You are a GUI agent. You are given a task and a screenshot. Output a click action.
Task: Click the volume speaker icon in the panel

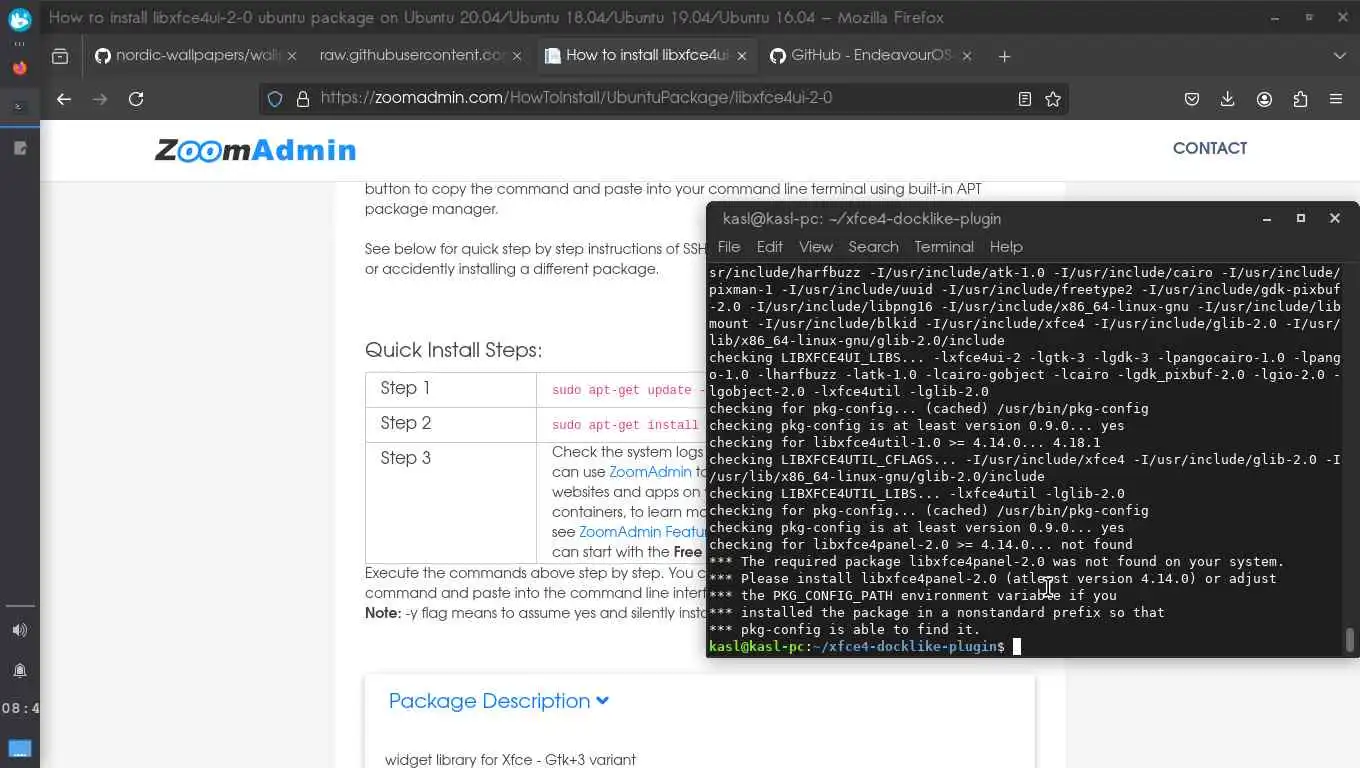click(20, 630)
